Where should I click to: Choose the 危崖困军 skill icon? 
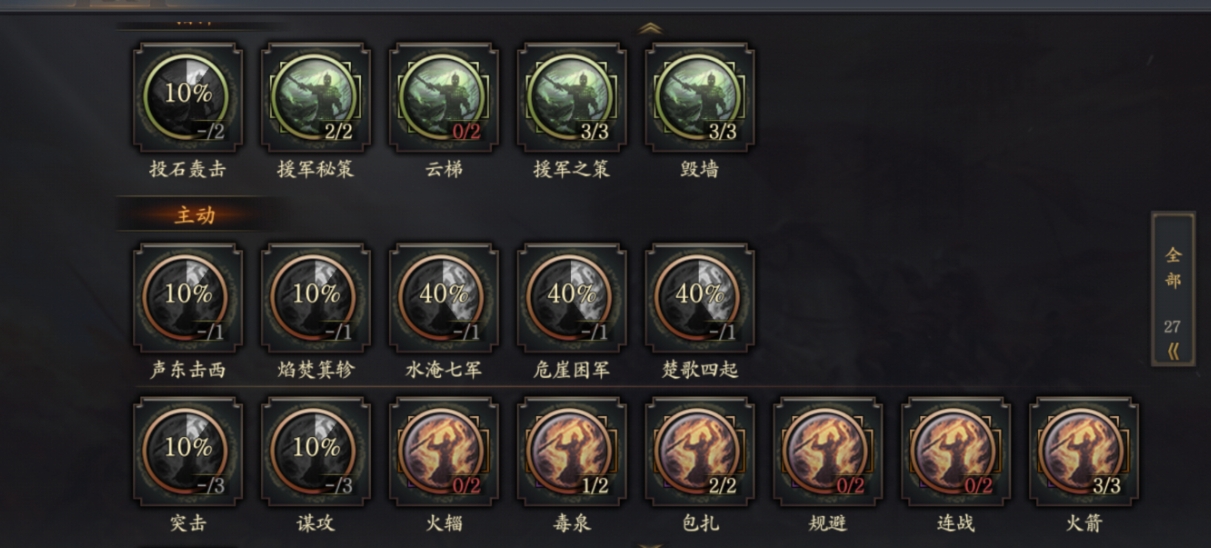pos(572,298)
